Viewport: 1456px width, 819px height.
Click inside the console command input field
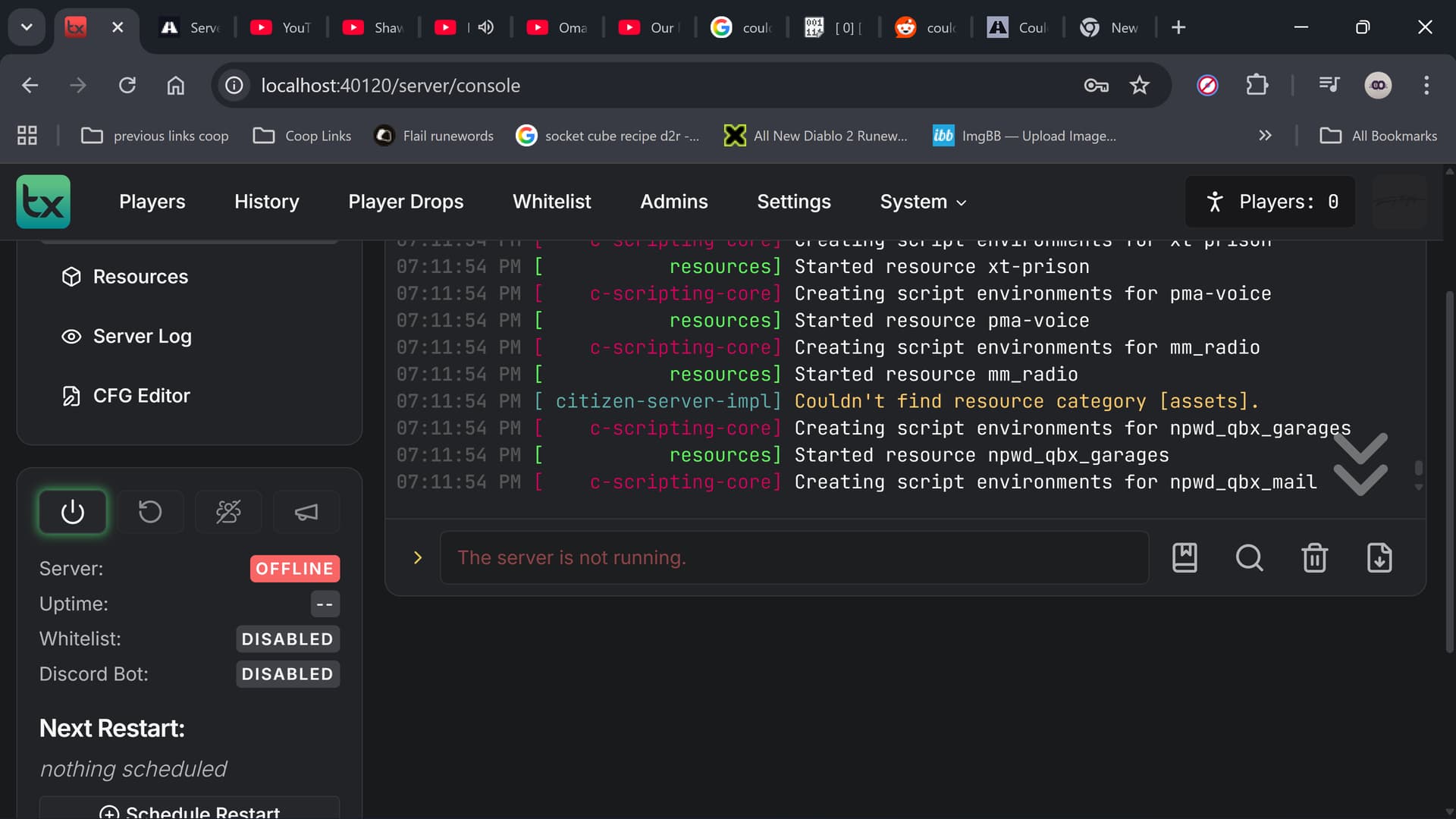click(x=793, y=557)
